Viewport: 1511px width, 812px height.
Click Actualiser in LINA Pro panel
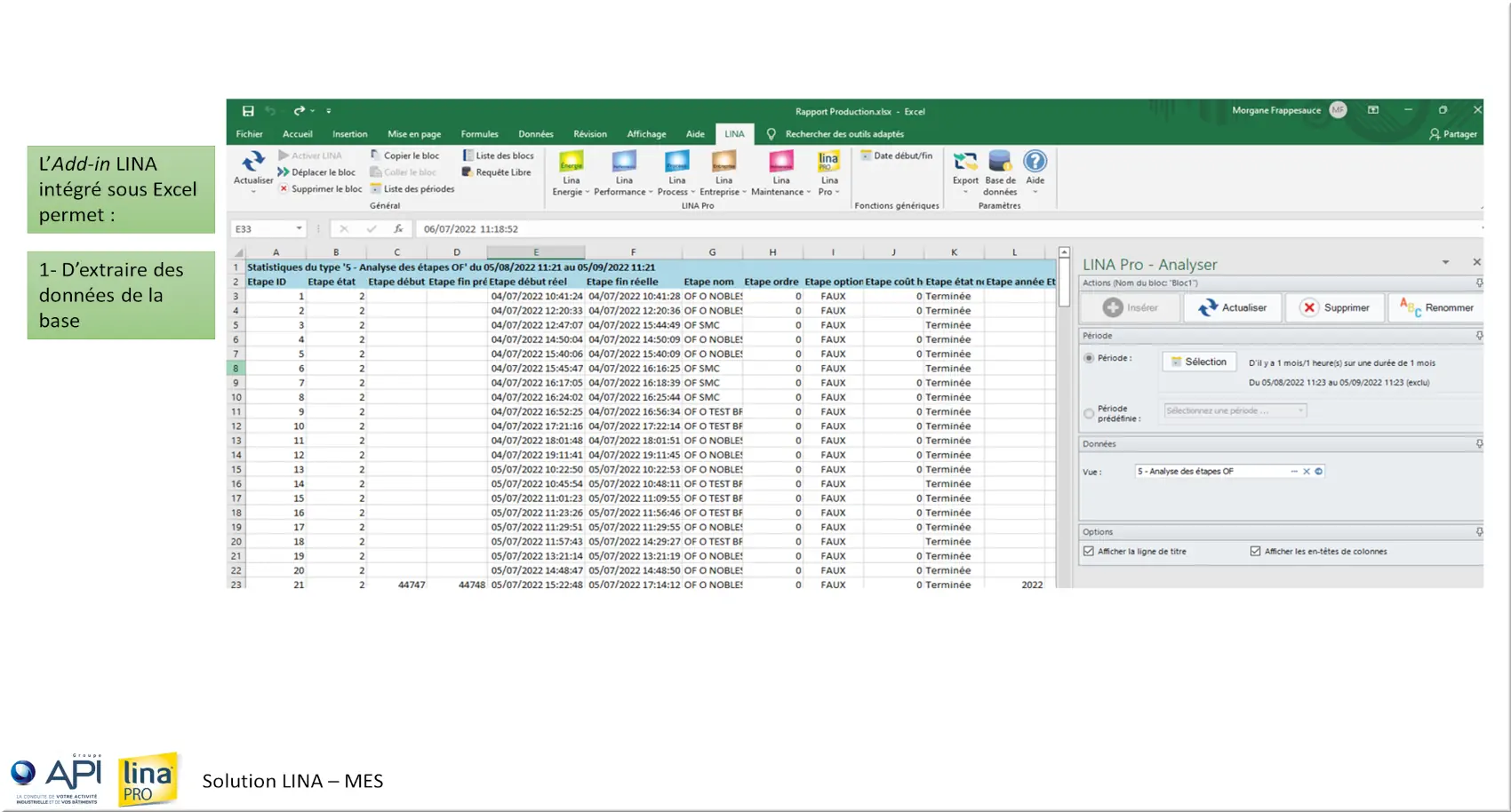click(x=1232, y=307)
